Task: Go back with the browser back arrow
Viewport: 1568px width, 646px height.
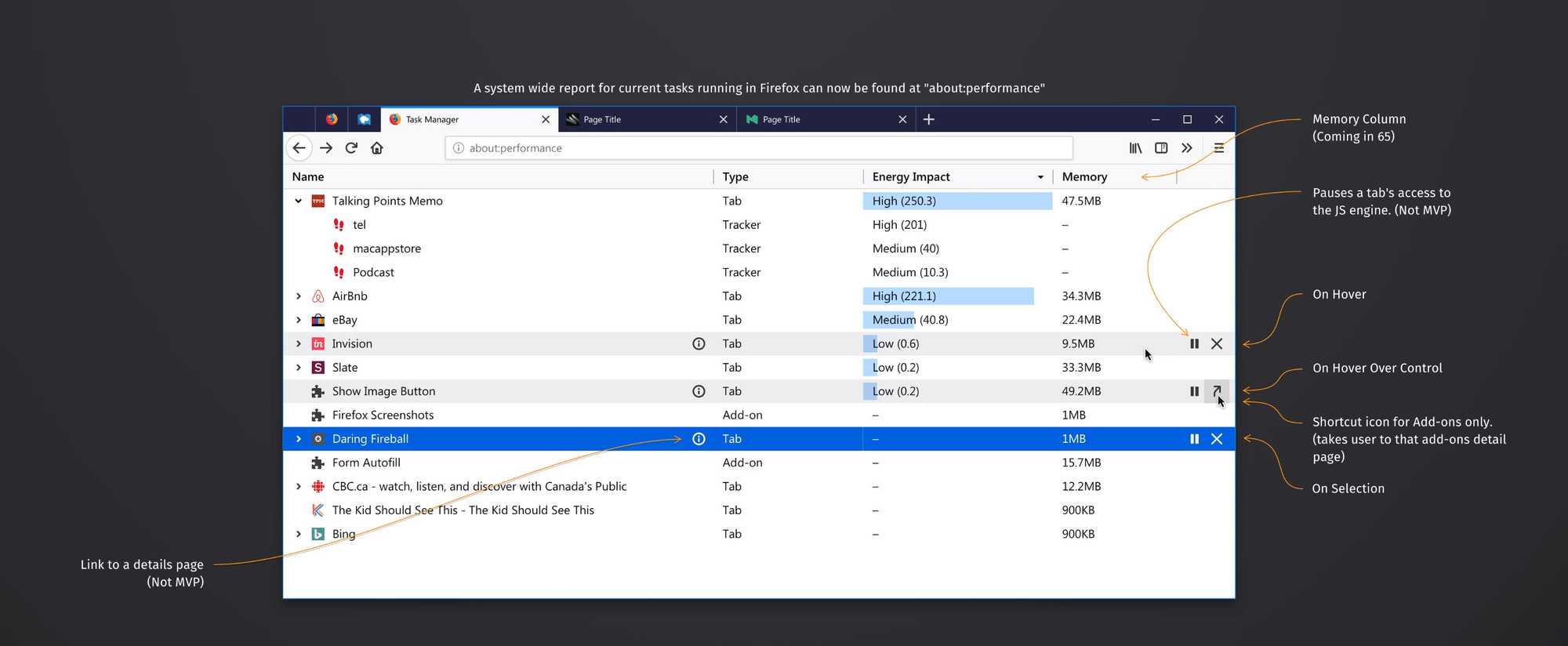Action: coord(299,148)
